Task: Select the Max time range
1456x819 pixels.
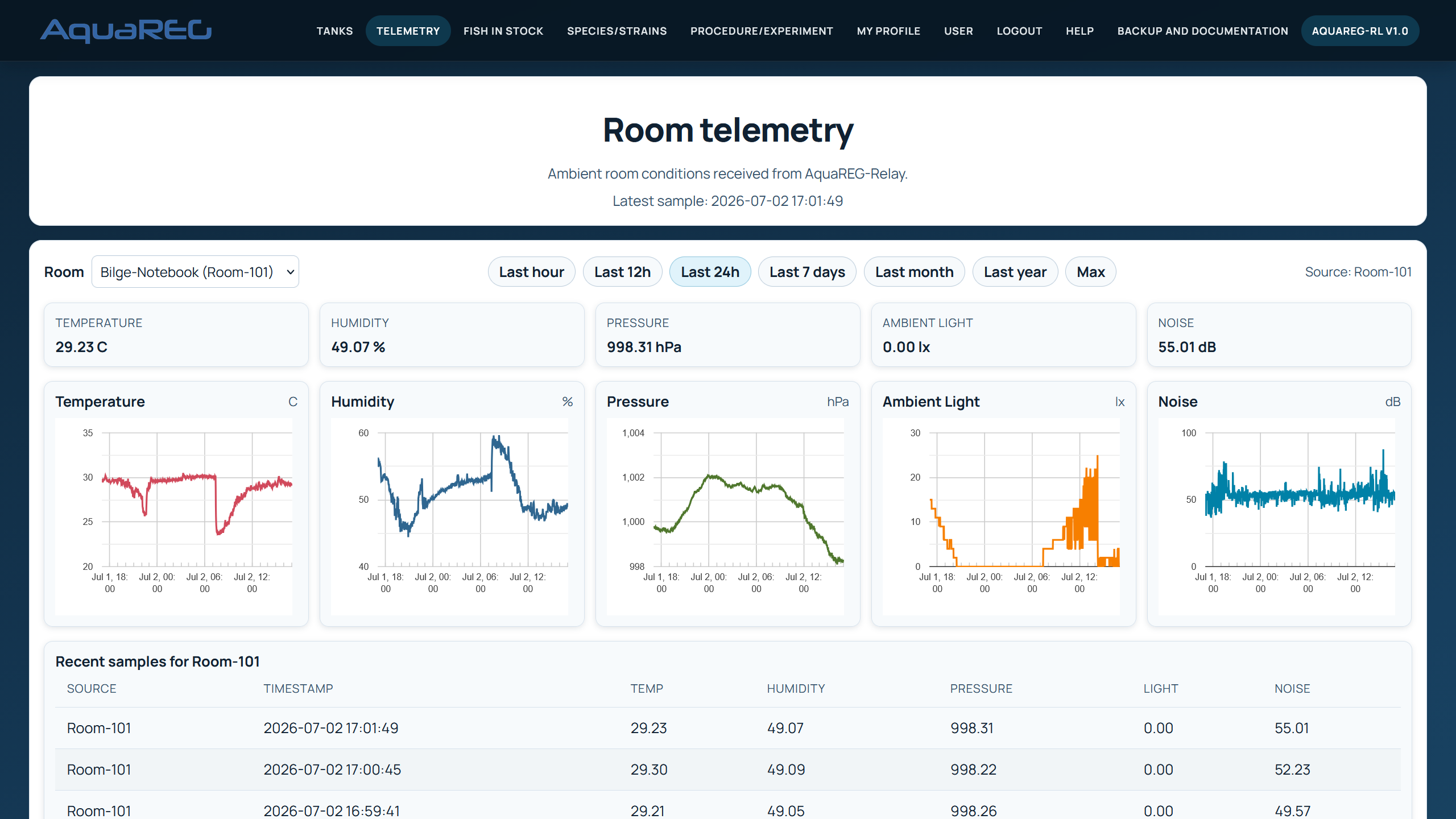Action: [x=1090, y=272]
